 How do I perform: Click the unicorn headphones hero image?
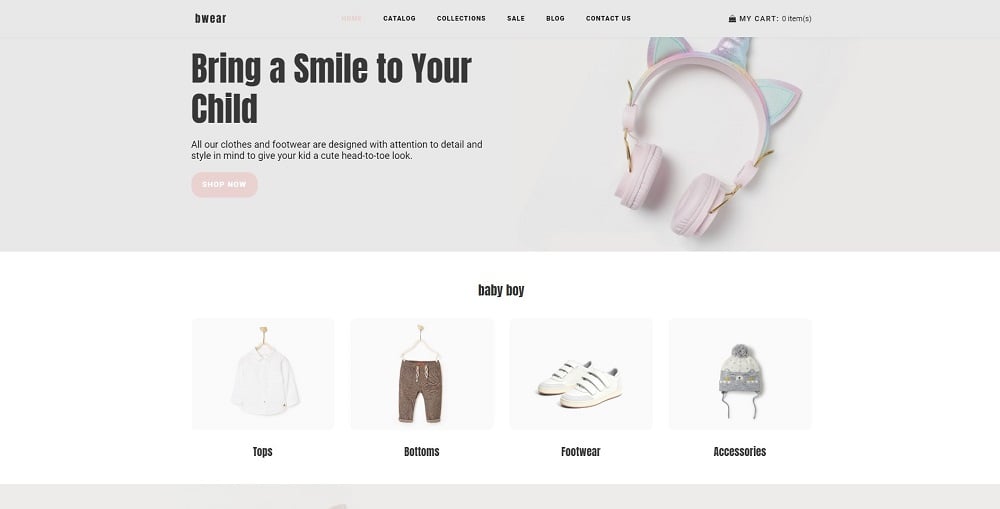(x=707, y=136)
